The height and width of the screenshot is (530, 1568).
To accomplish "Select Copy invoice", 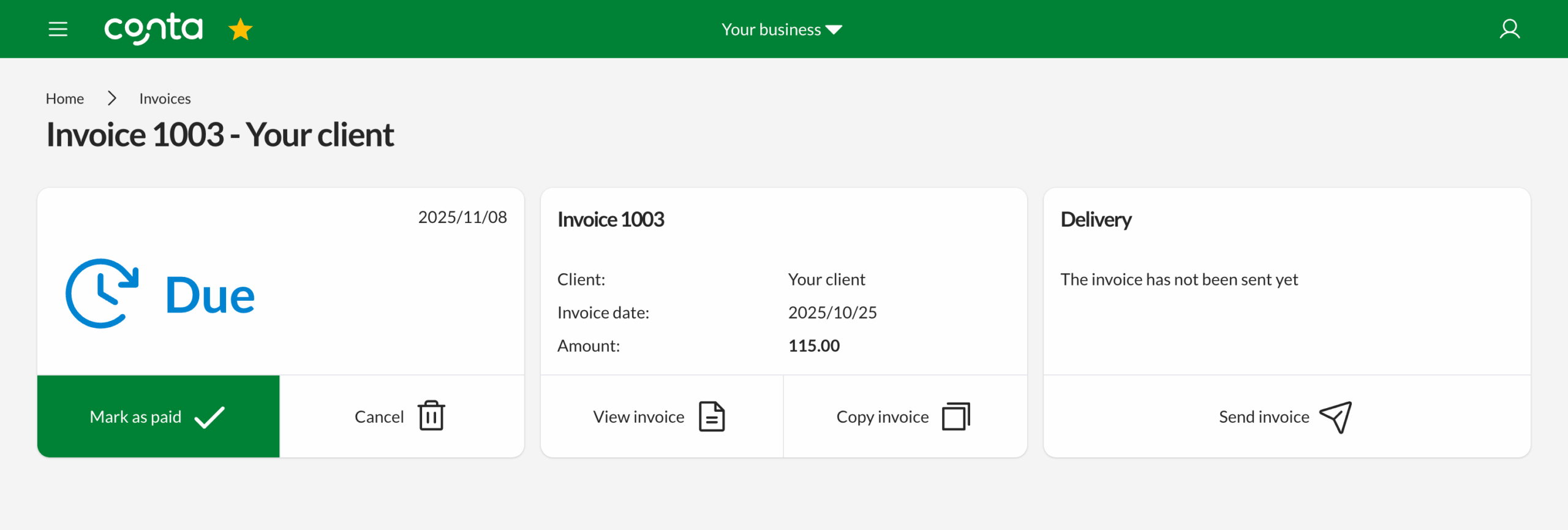I will pos(905,417).
